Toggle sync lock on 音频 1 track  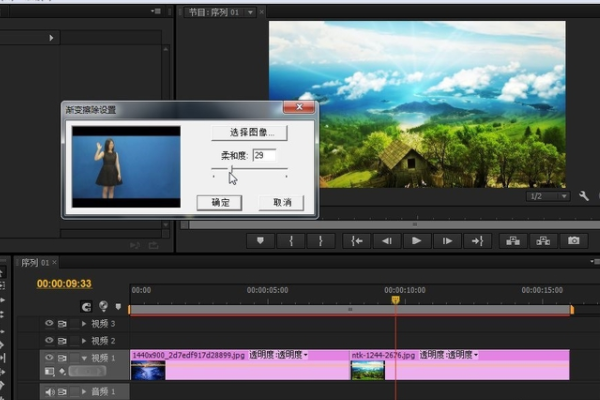tap(62, 392)
